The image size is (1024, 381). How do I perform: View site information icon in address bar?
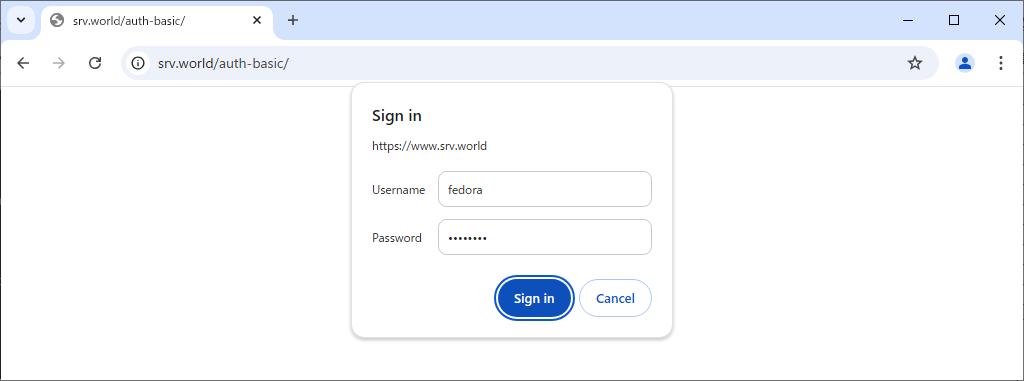(138, 63)
